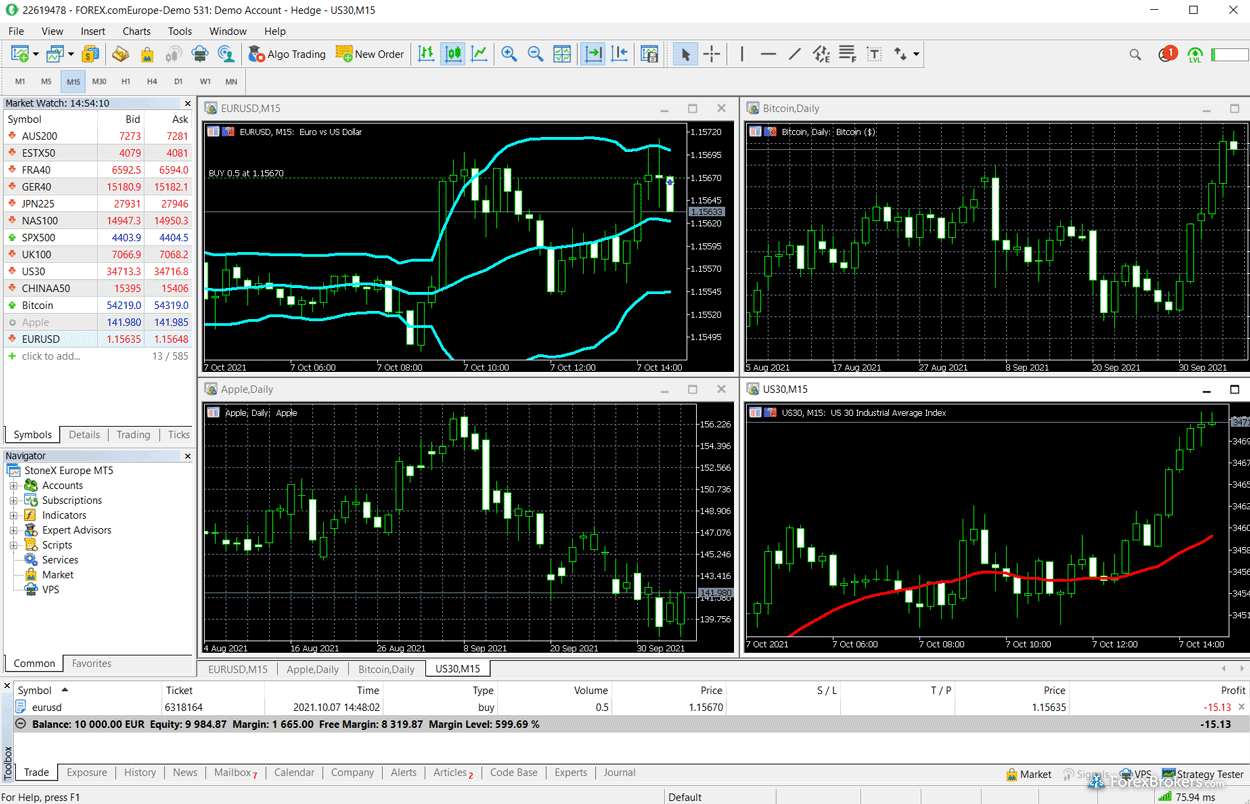The image size is (1250, 804).
Task: Click the zoom in magnifier icon
Action: [509, 54]
